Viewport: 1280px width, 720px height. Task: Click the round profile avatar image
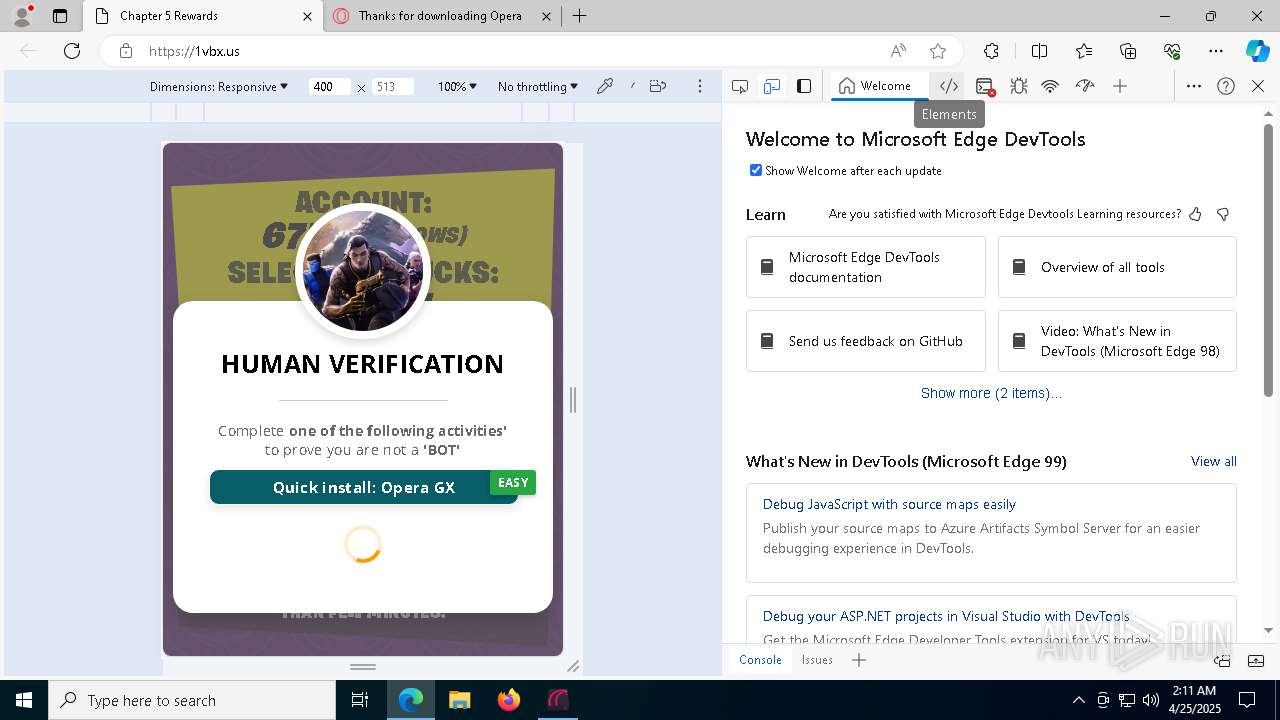(x=363, y=271)
